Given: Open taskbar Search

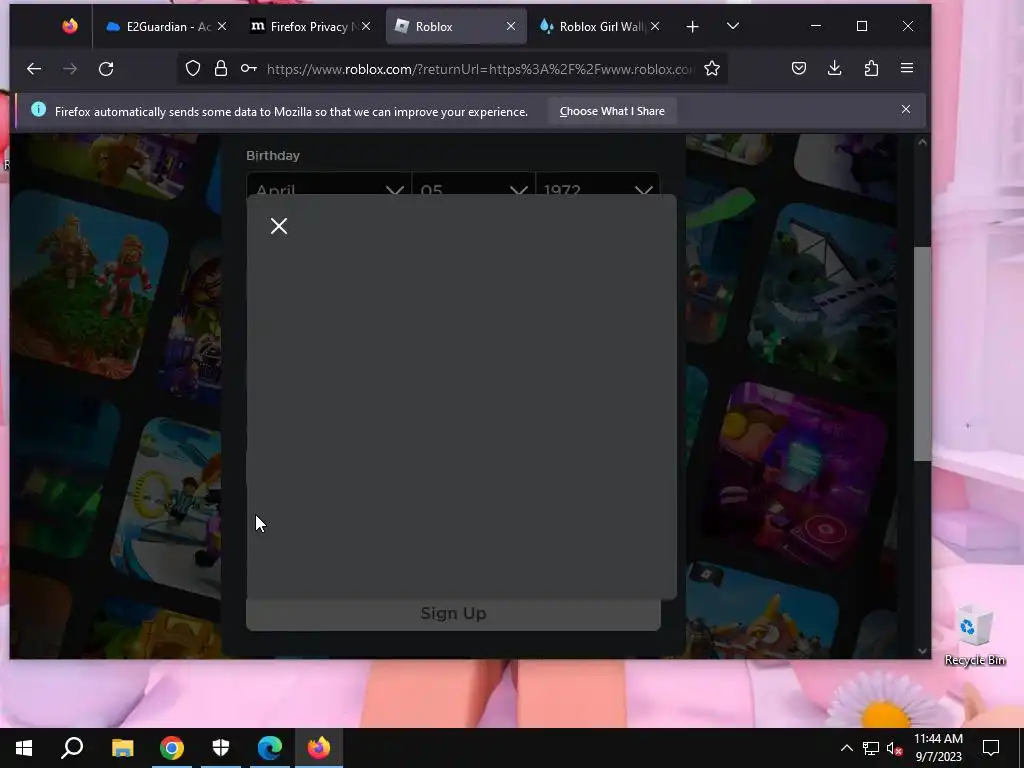Looking at the screenshot, I should (x=72, y=748).
